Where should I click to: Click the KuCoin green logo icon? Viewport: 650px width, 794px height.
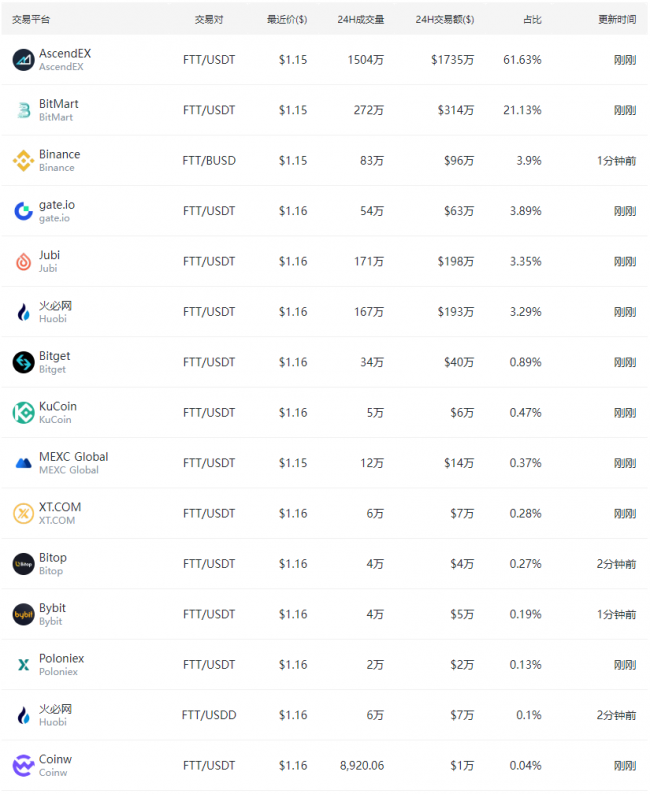pos(23,413)
